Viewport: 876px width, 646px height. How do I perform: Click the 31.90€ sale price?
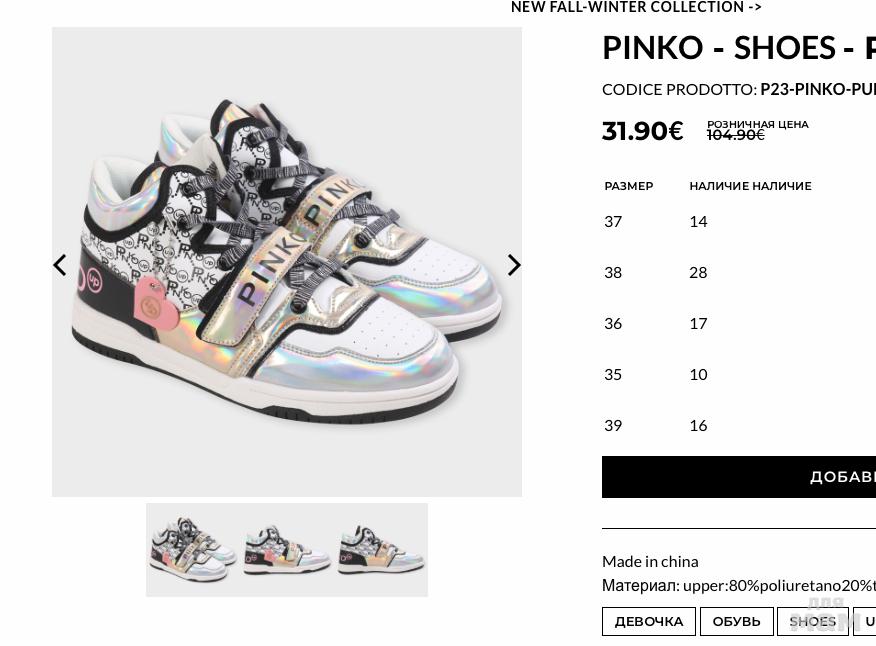pos(642,131)
